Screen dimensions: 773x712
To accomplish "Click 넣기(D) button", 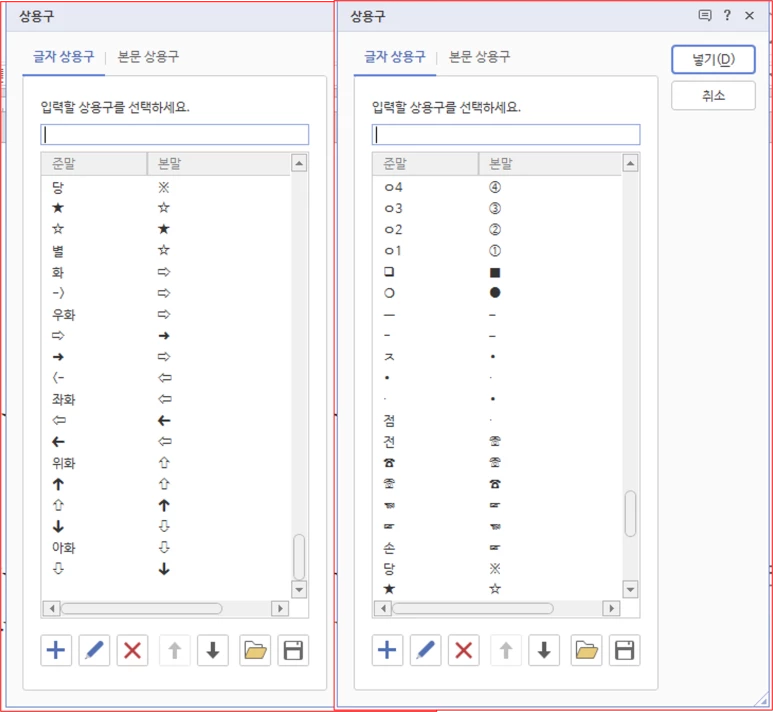I will [x=713, y=60].
